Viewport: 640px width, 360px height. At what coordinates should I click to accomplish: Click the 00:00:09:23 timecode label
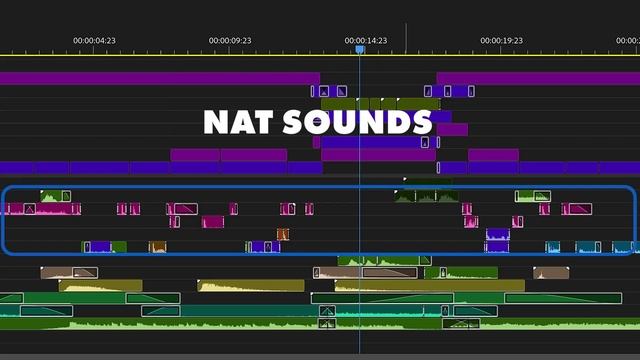(x=230, y=40)
